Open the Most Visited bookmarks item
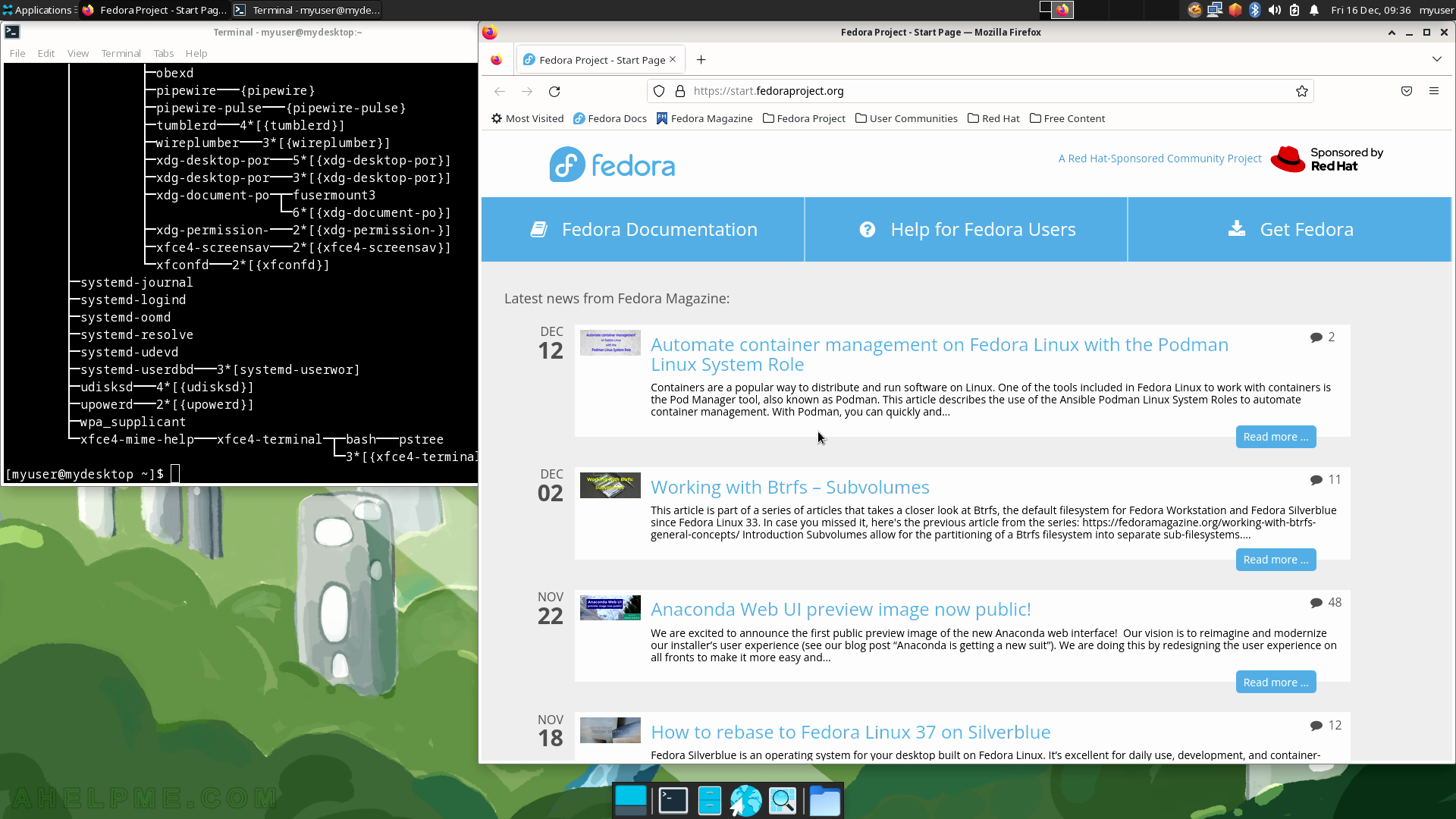Image resolution: width=1456 pixels, height=819 pixels. [528, 118]
